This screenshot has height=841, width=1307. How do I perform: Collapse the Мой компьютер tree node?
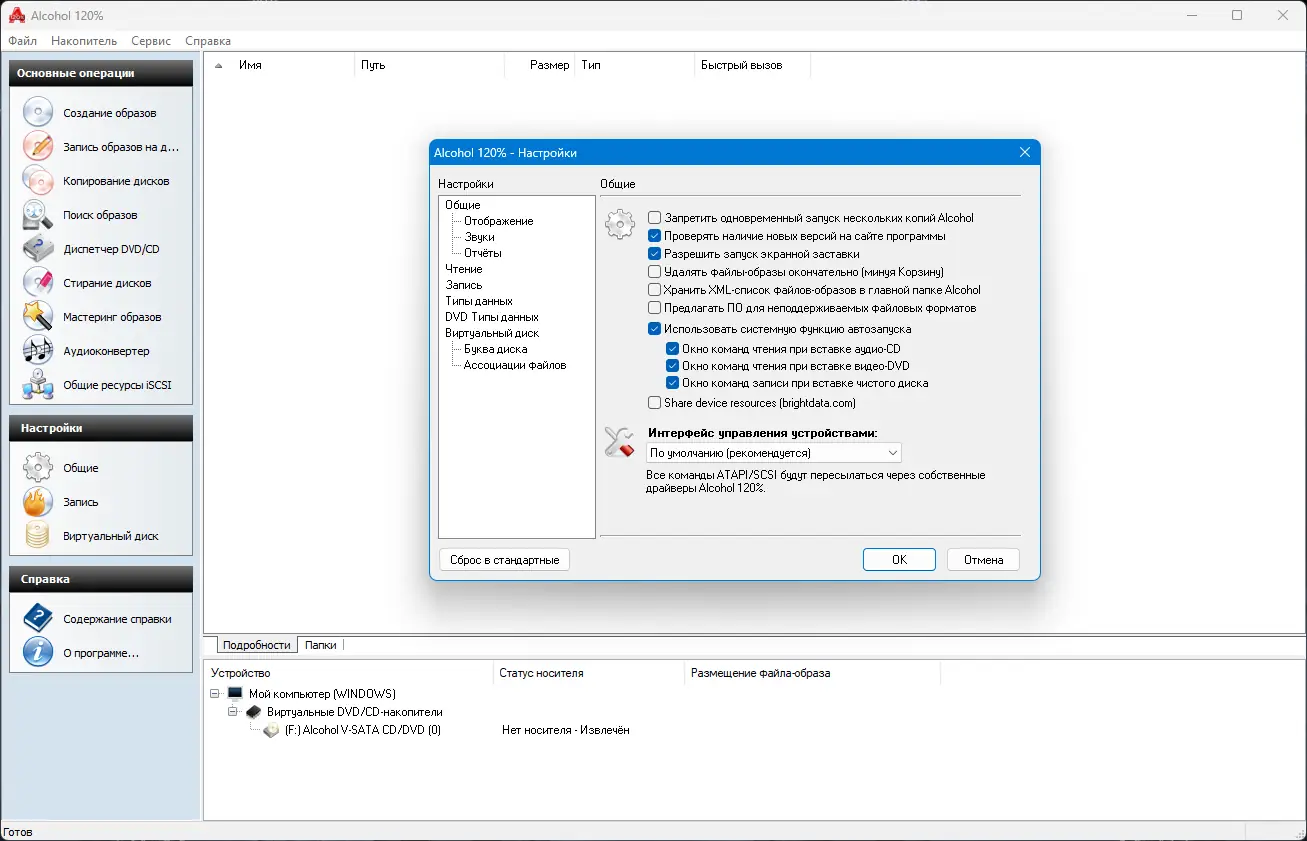215,693
